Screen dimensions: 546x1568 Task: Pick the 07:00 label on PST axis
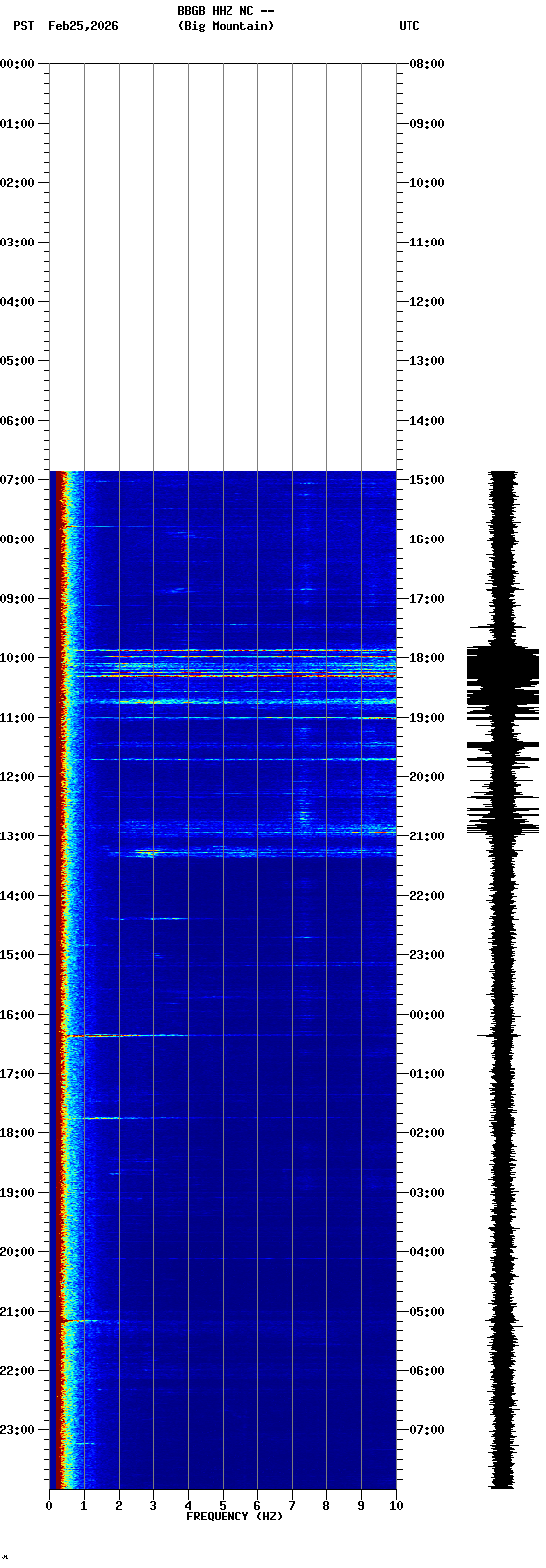point(18,480)
